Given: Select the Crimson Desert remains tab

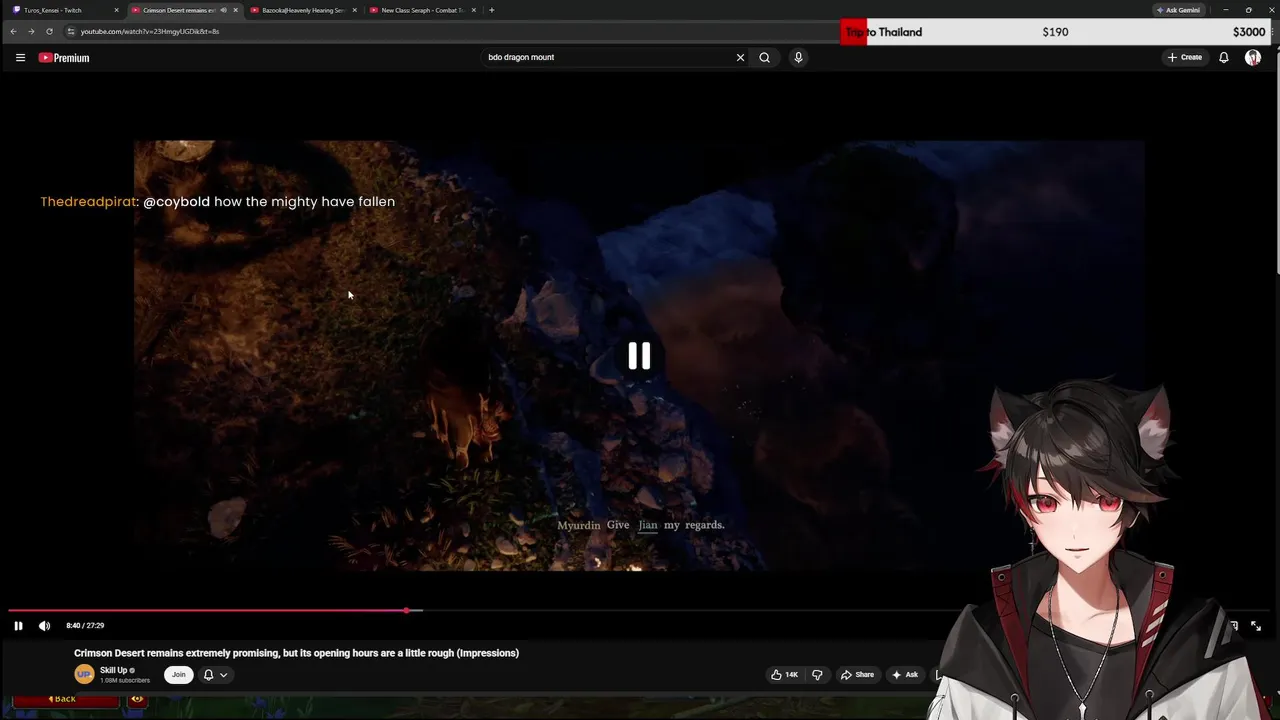Looking at the screenshot, I should (178, 10).
